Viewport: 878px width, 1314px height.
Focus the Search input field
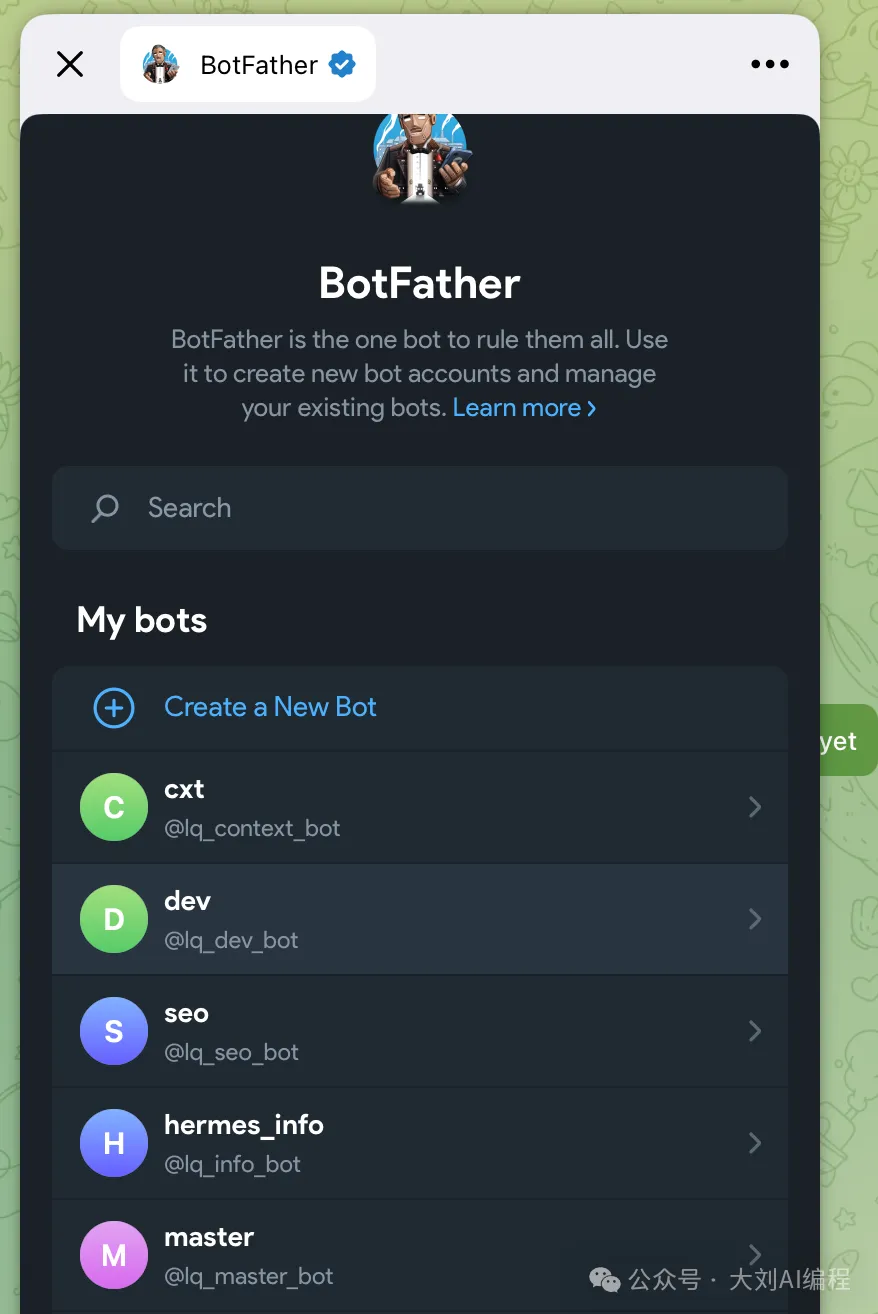[440, 508]
